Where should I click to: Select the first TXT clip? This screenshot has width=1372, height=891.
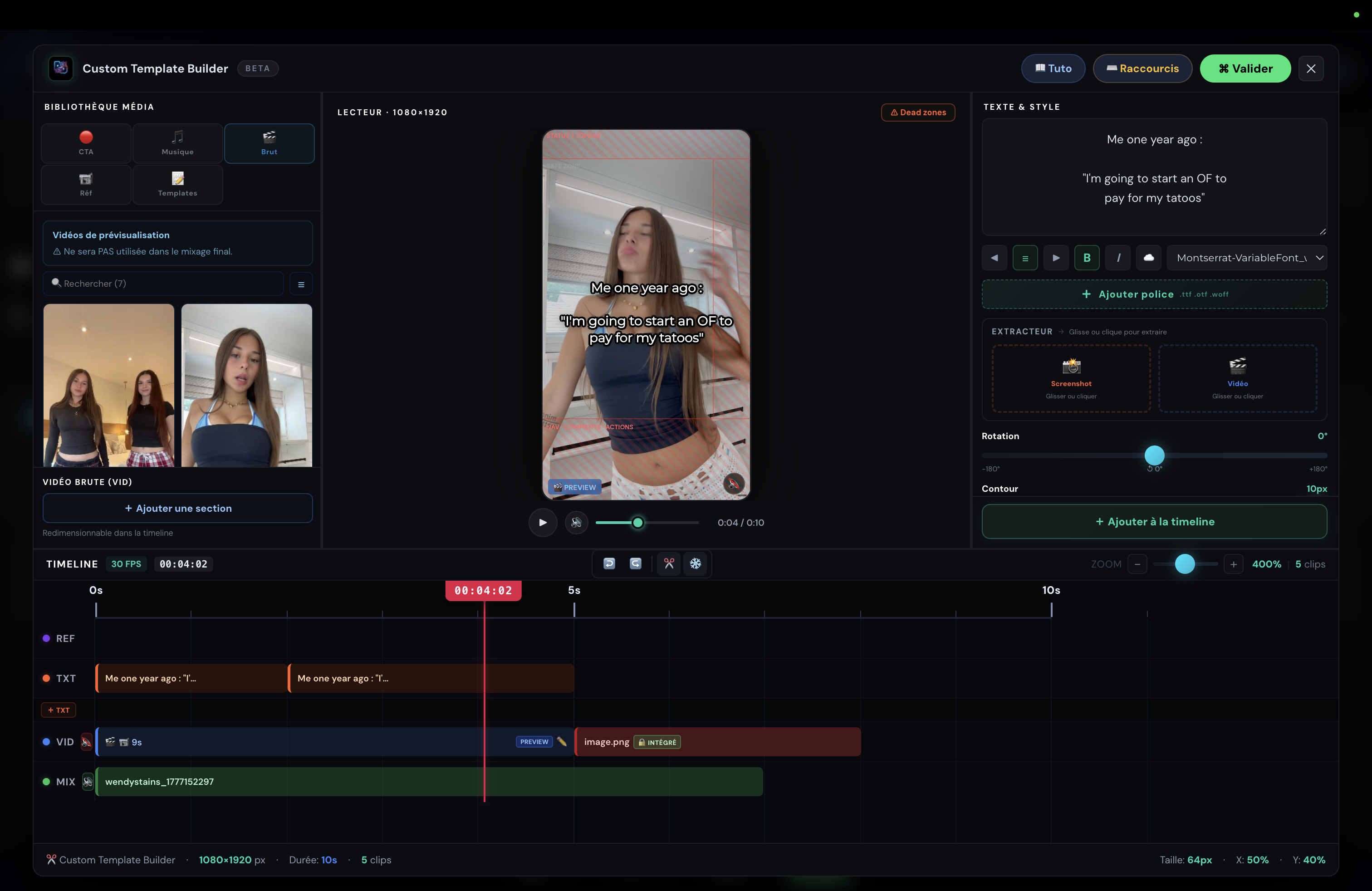click(191, 678)
